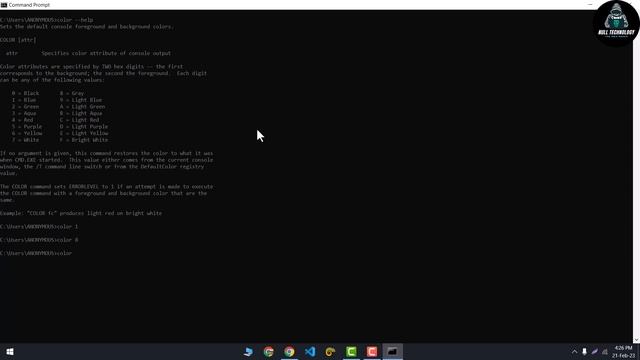640x360 pixels.
Task: Open the Google app taskbar icon
Action: click(x=269, y=351)
